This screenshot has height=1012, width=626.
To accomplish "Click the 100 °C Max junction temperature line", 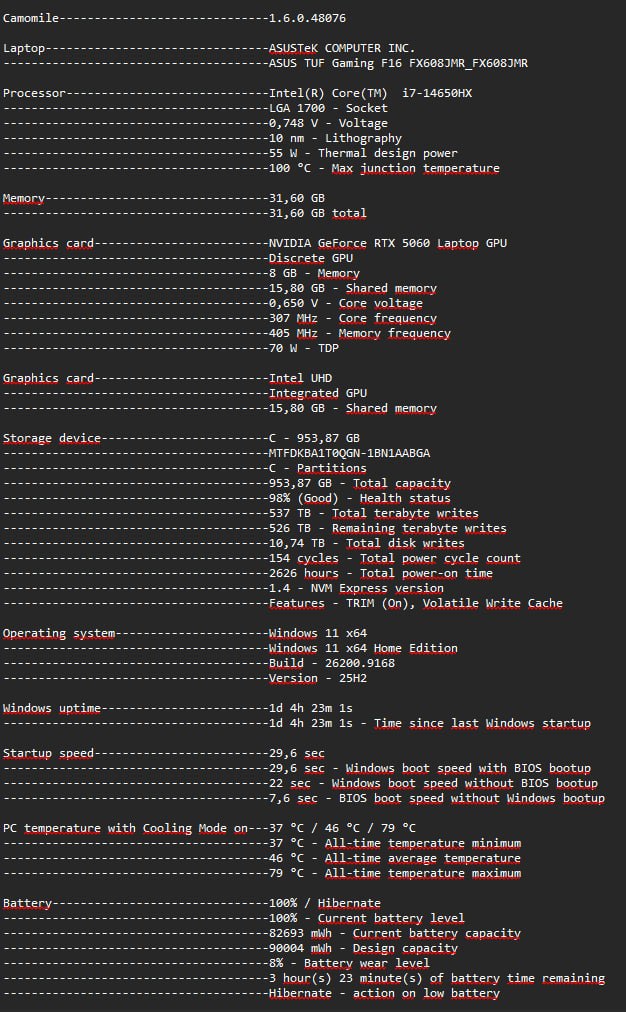I will click(385, 168).
